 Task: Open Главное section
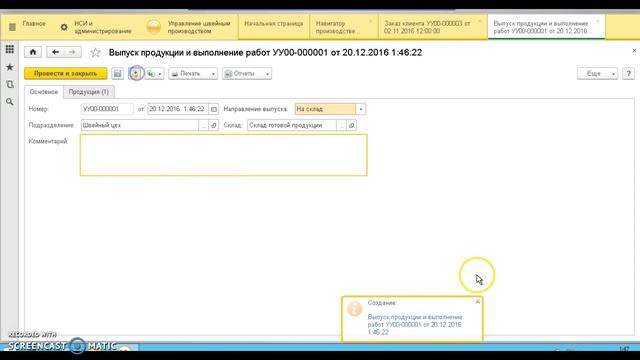(x=34, y=24)
